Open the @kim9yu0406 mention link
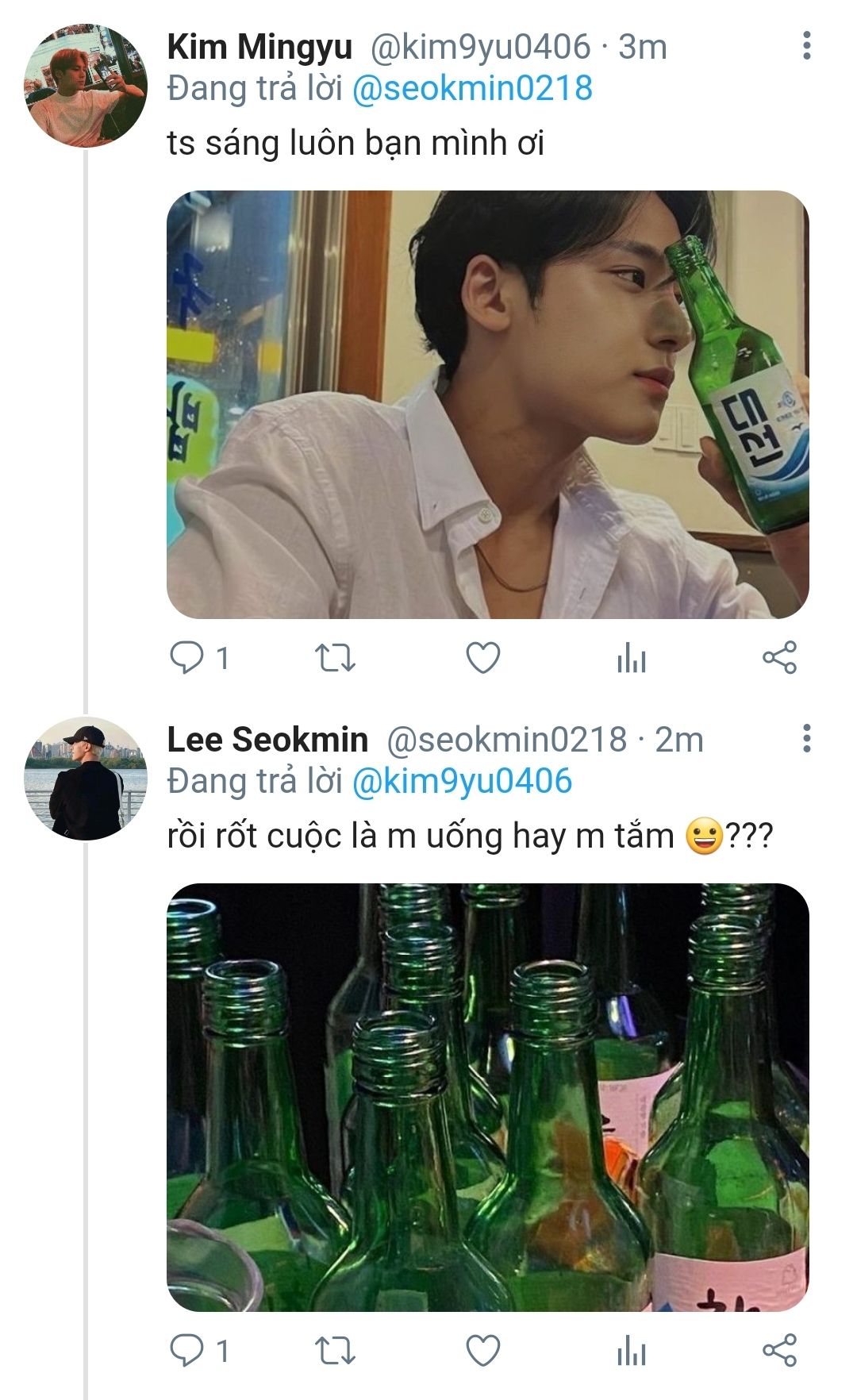This screenshot has height=1400, width=857. [x=461, y=781]
